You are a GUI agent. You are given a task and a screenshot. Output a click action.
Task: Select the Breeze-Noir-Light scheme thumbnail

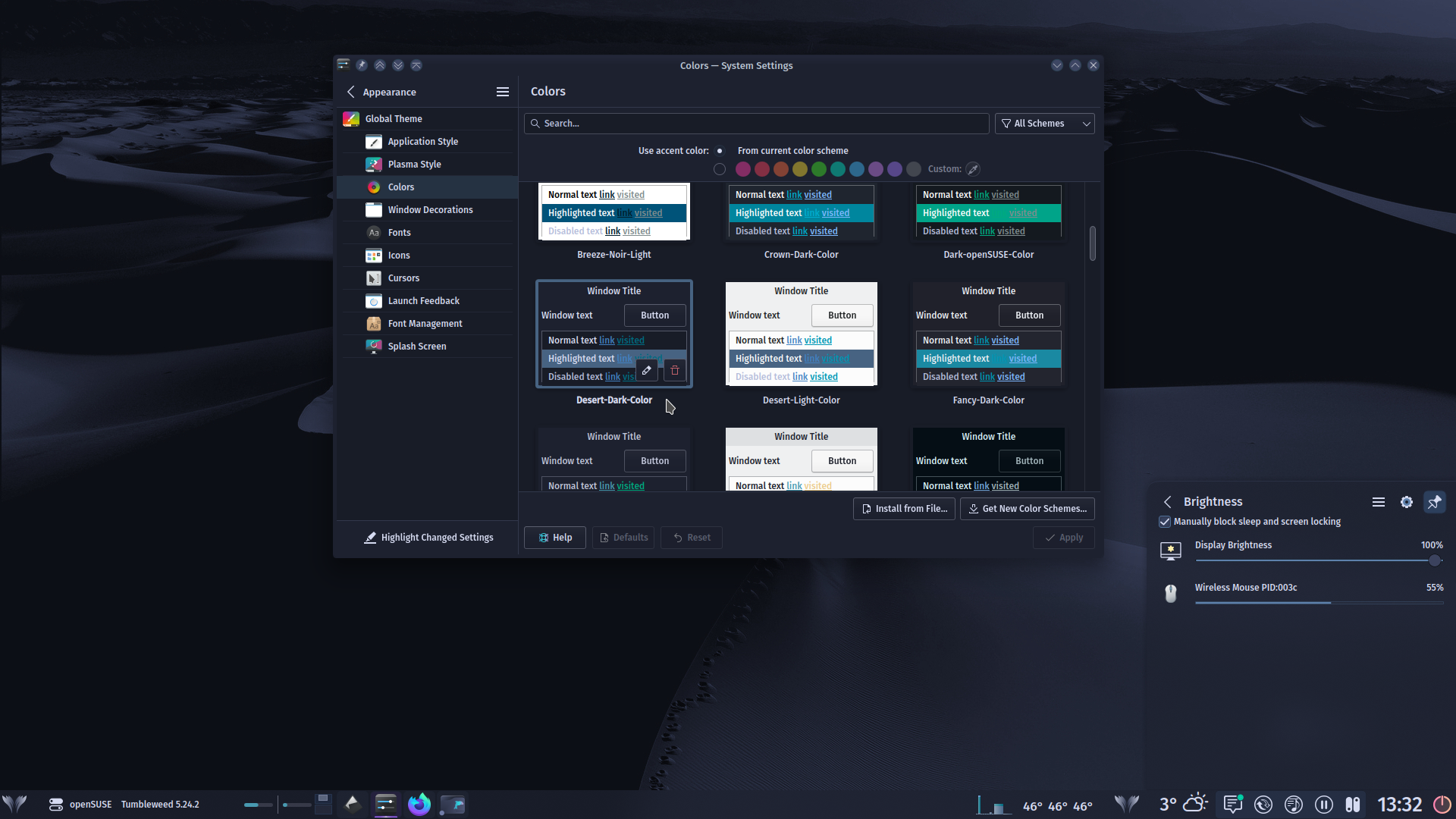614,212
